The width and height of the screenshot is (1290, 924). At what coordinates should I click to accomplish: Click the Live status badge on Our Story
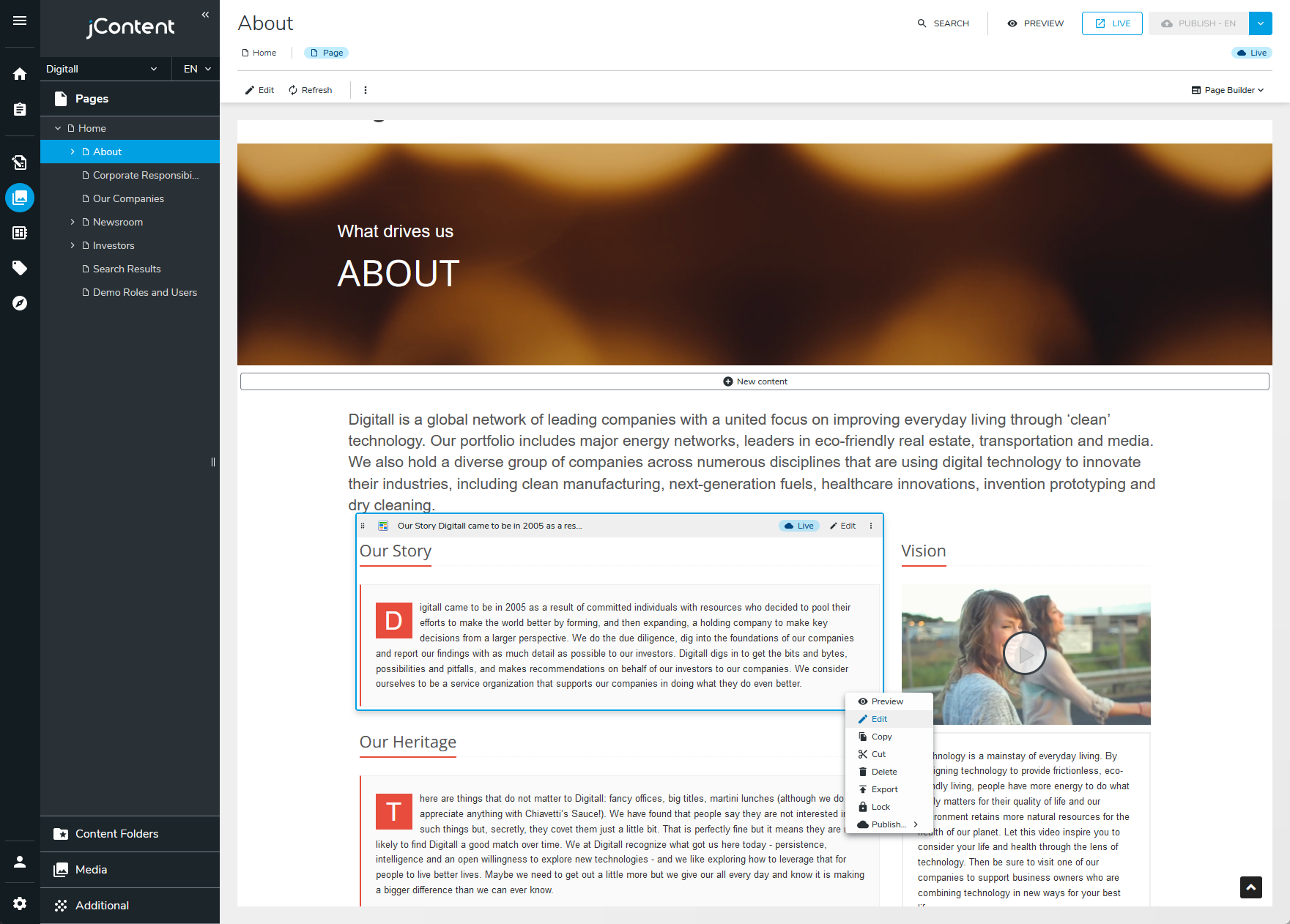799,526
